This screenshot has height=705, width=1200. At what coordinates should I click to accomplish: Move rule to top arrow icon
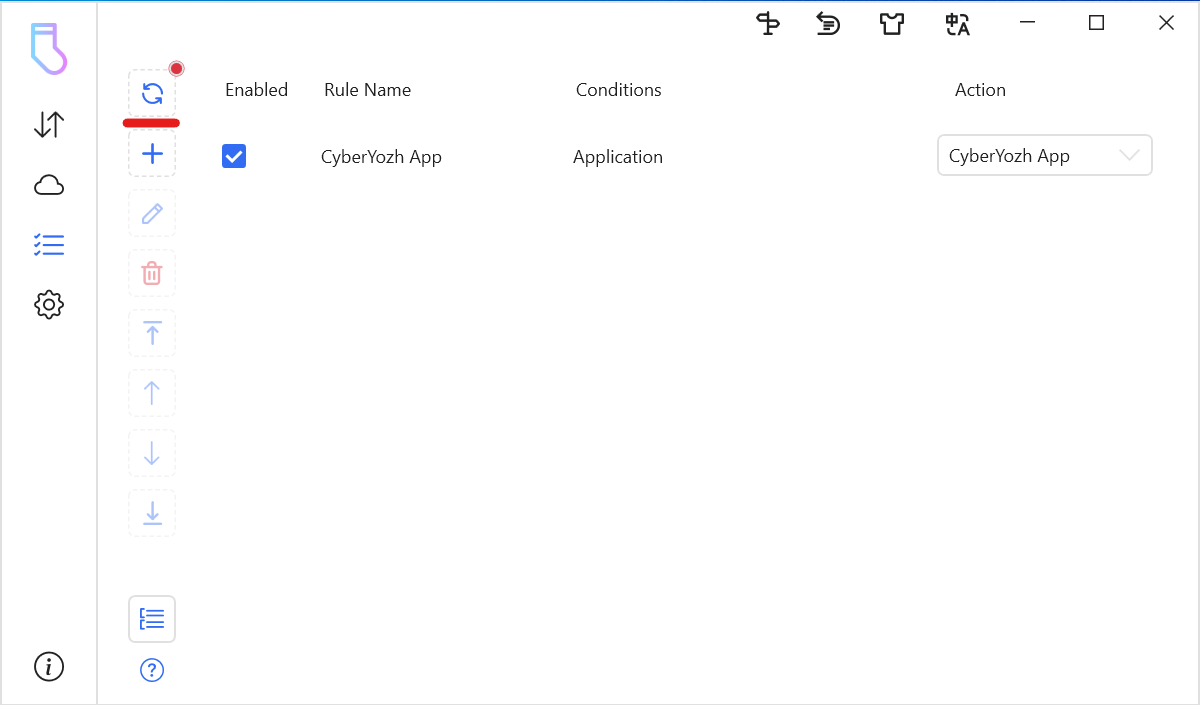tap(152, 333)
